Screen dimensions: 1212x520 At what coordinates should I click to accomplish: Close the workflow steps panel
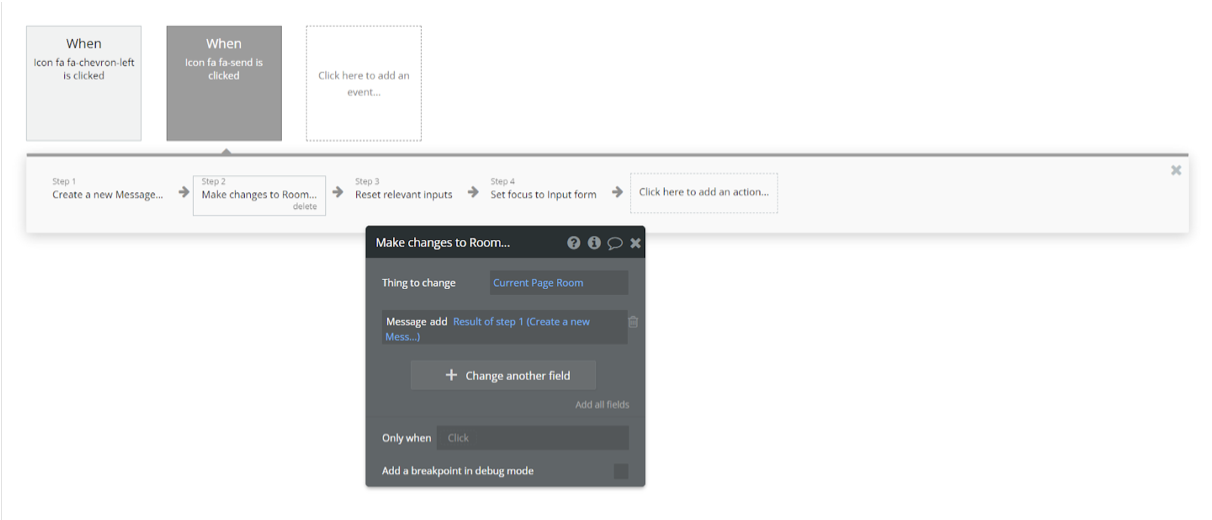1176,171
